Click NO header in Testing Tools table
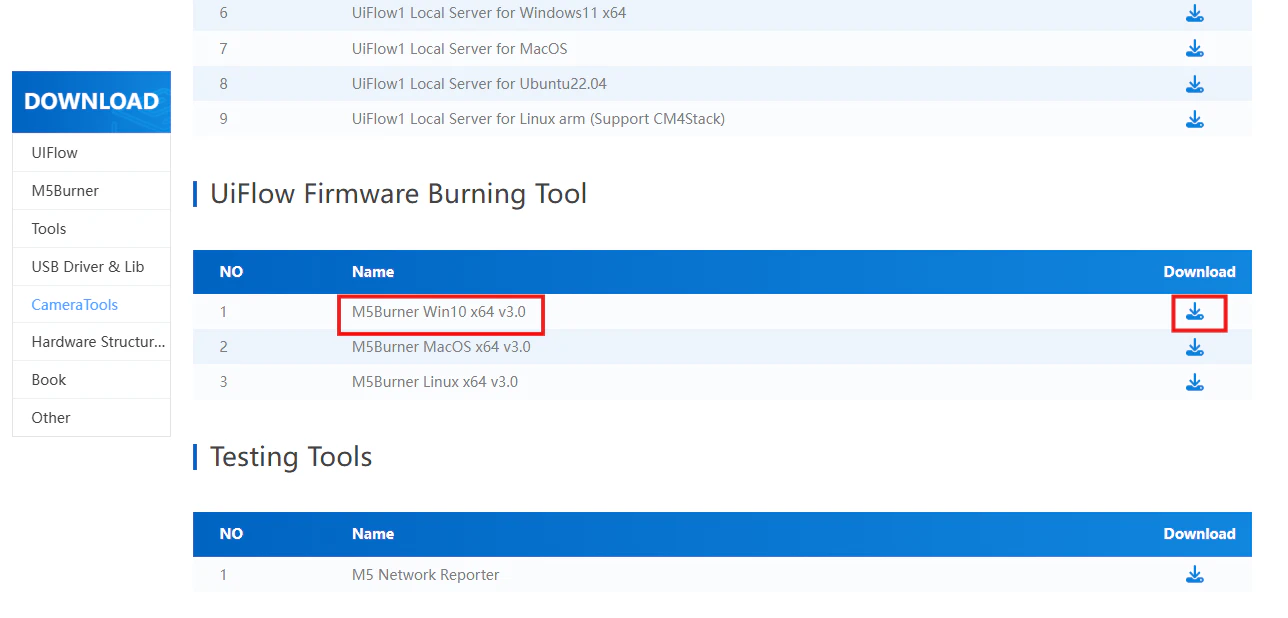Viewport: 1288px width, 618px height. tap(231, 534)
